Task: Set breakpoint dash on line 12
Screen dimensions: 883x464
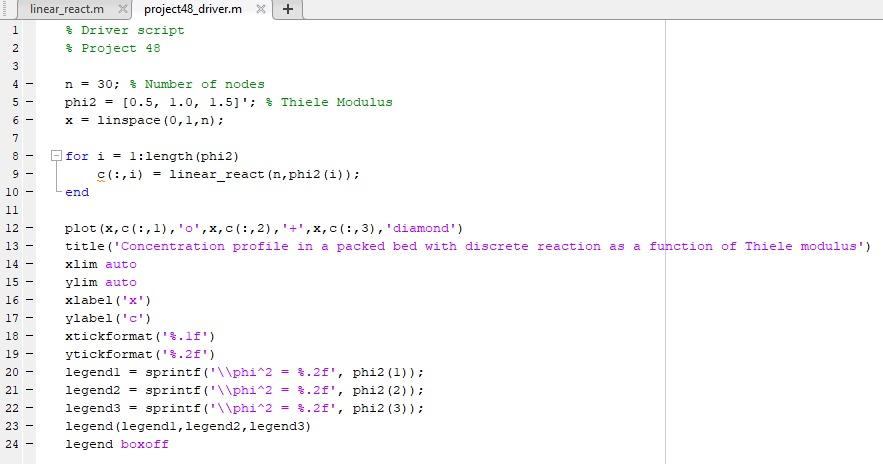Action: click(x=29, y=228)
